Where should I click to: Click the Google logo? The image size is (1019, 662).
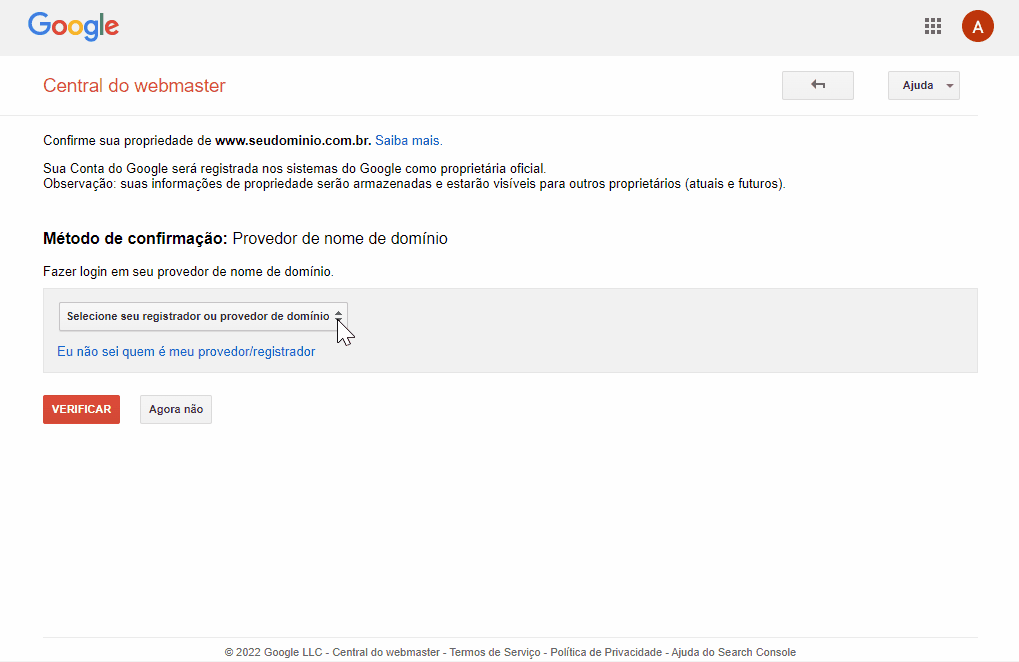pos(73,26)
